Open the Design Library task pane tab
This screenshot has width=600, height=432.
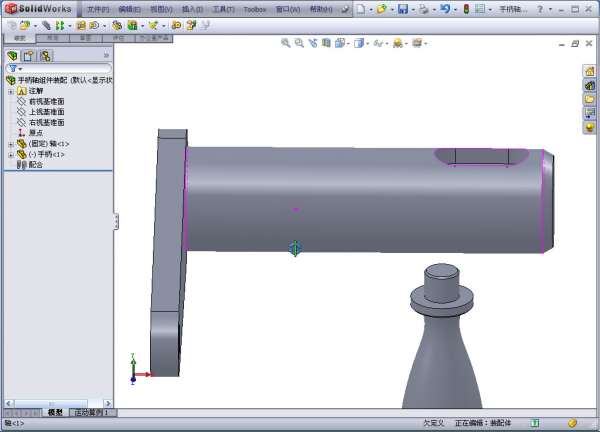coord(589,85)
